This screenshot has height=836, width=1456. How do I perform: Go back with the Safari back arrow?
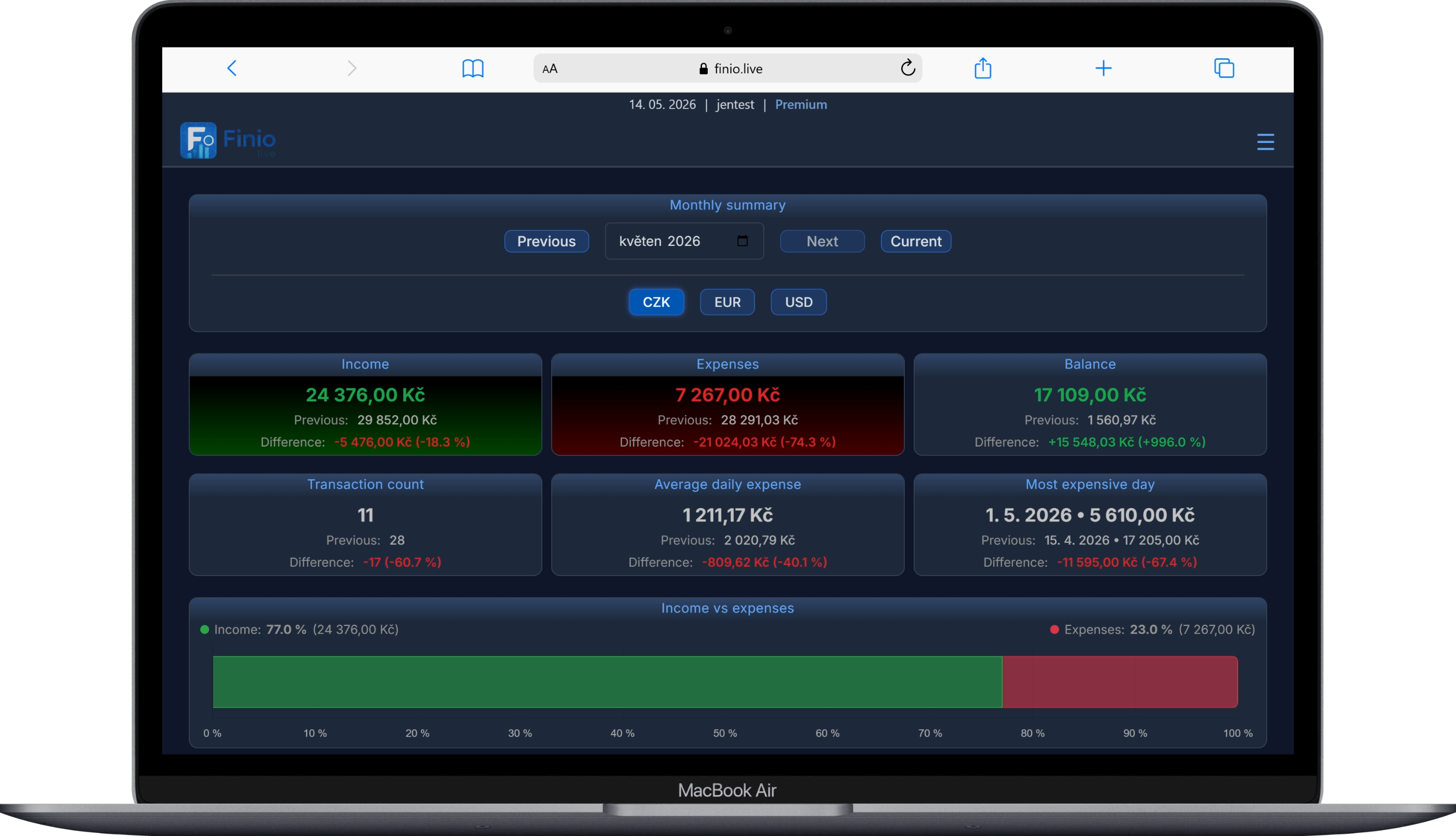232,68
